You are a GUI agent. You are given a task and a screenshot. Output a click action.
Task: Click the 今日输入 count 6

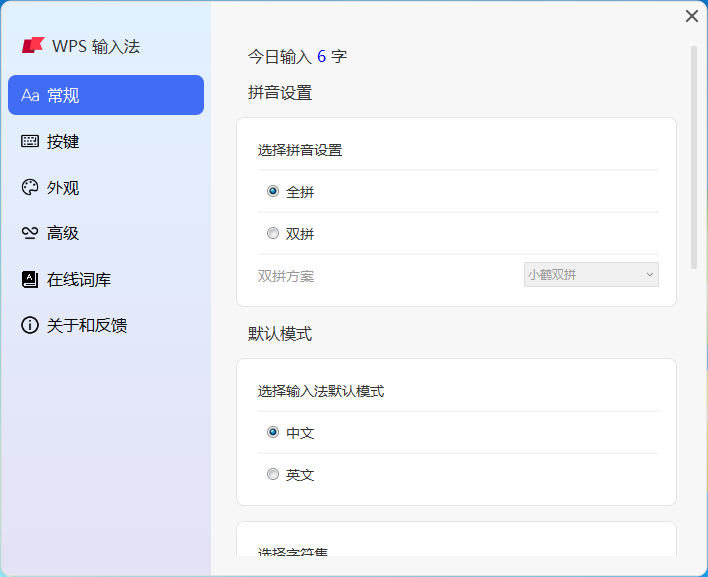click(x=321, y=56)
